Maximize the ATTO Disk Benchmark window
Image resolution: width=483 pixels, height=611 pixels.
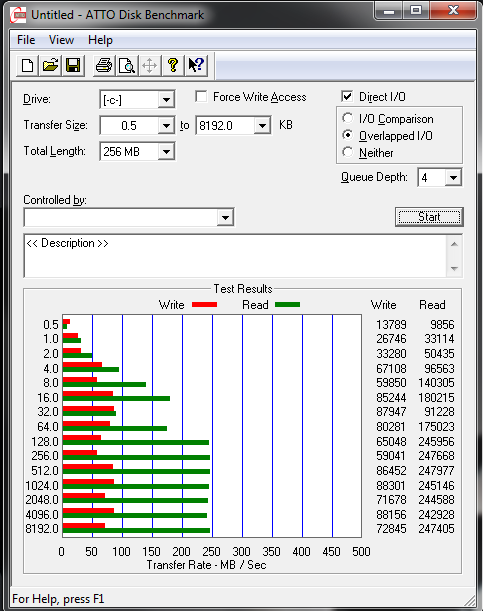416,11
